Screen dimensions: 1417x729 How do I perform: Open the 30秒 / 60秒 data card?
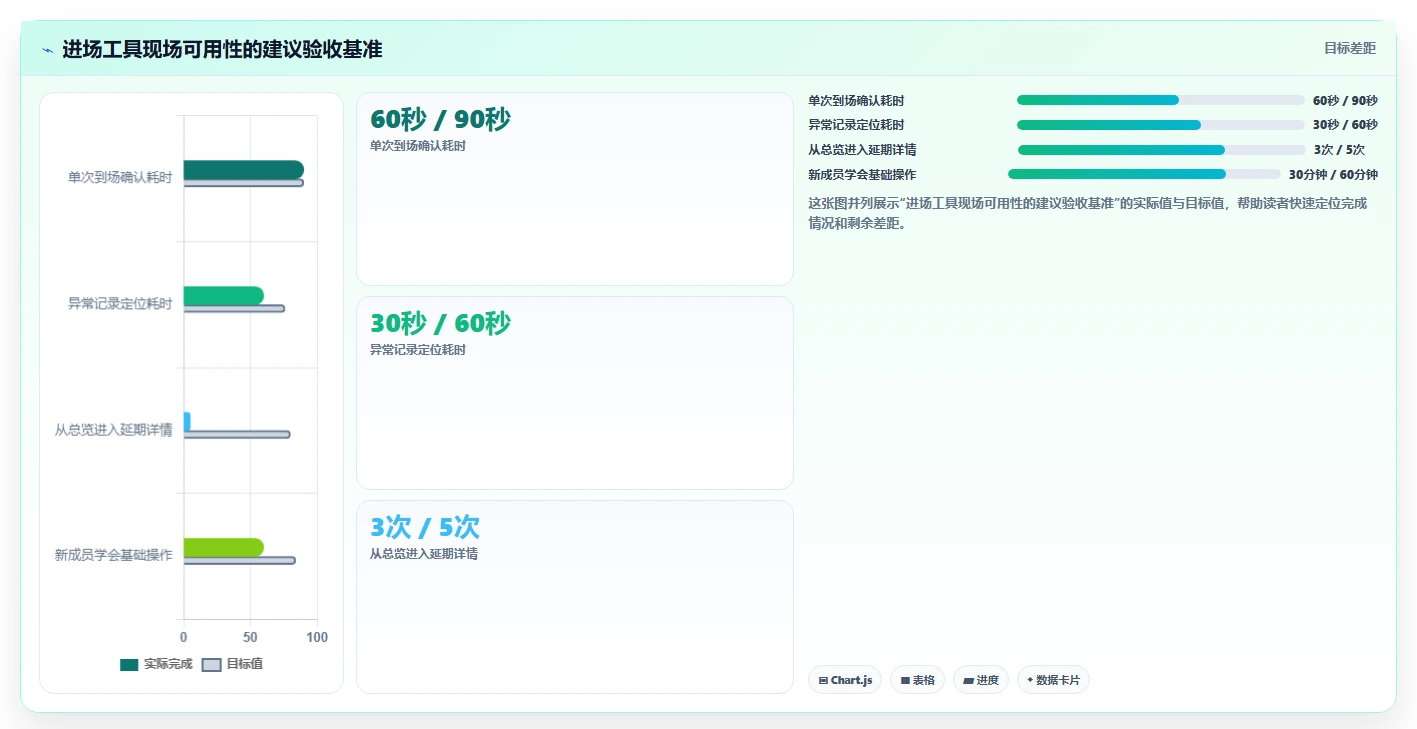pos(575,393)
